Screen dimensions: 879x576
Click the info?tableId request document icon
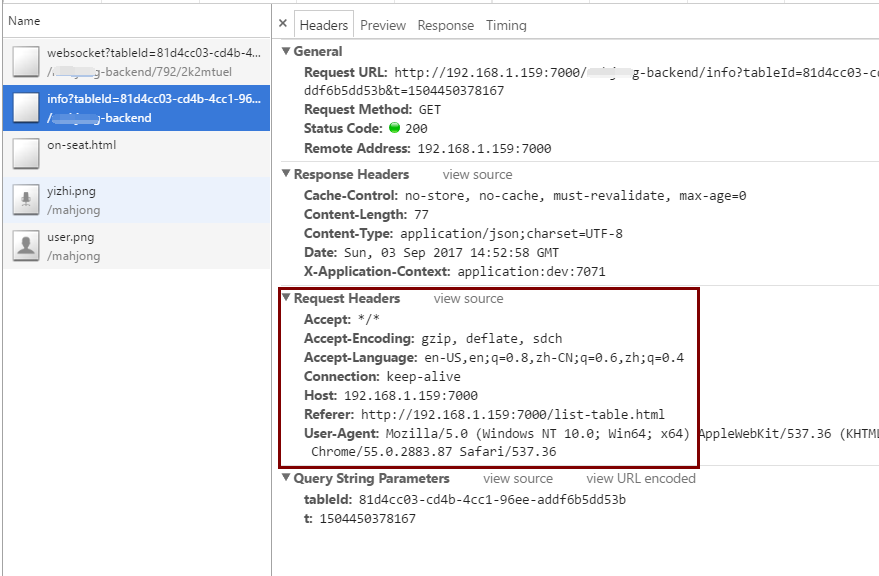coord(26,107)
